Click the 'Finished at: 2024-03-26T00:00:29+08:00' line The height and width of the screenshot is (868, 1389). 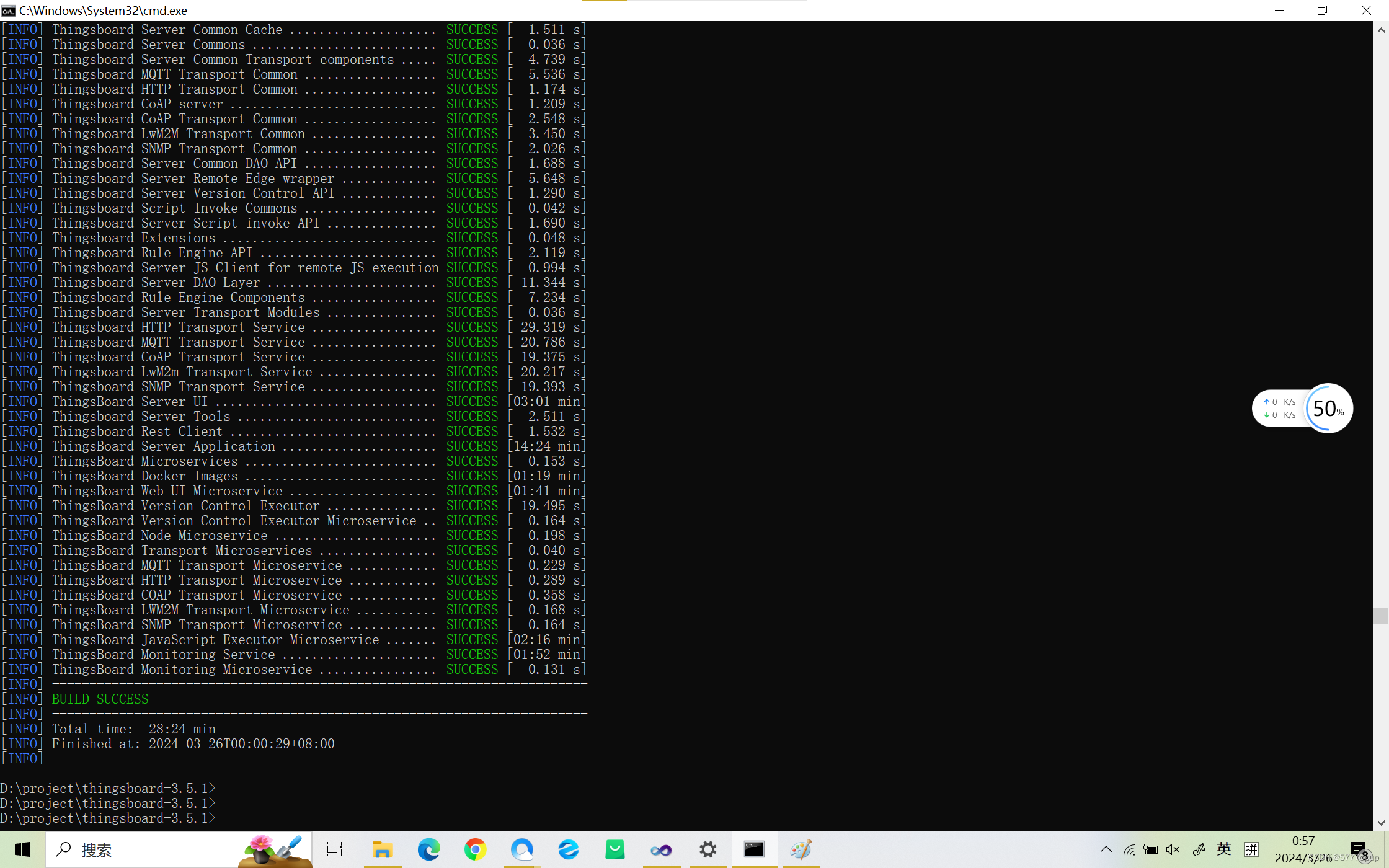[193, 744]
